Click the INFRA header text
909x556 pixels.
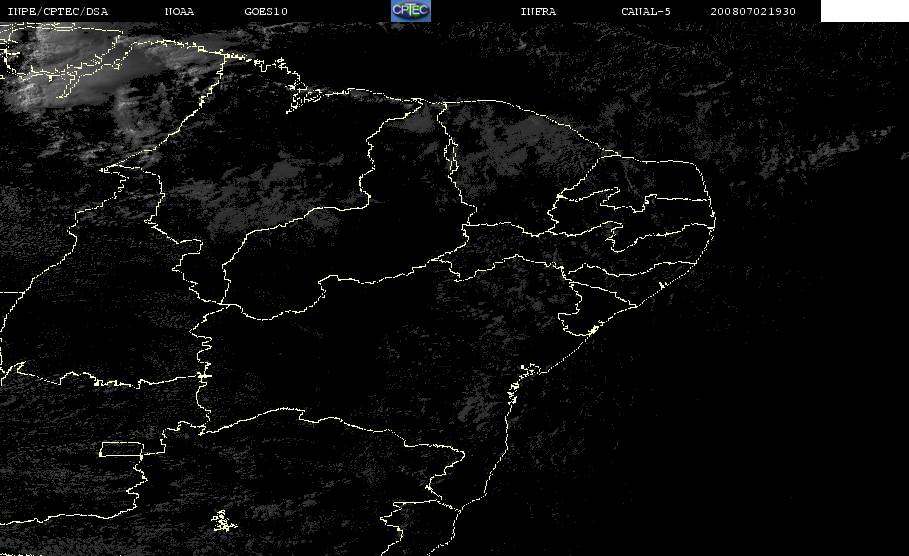point(539,11)
